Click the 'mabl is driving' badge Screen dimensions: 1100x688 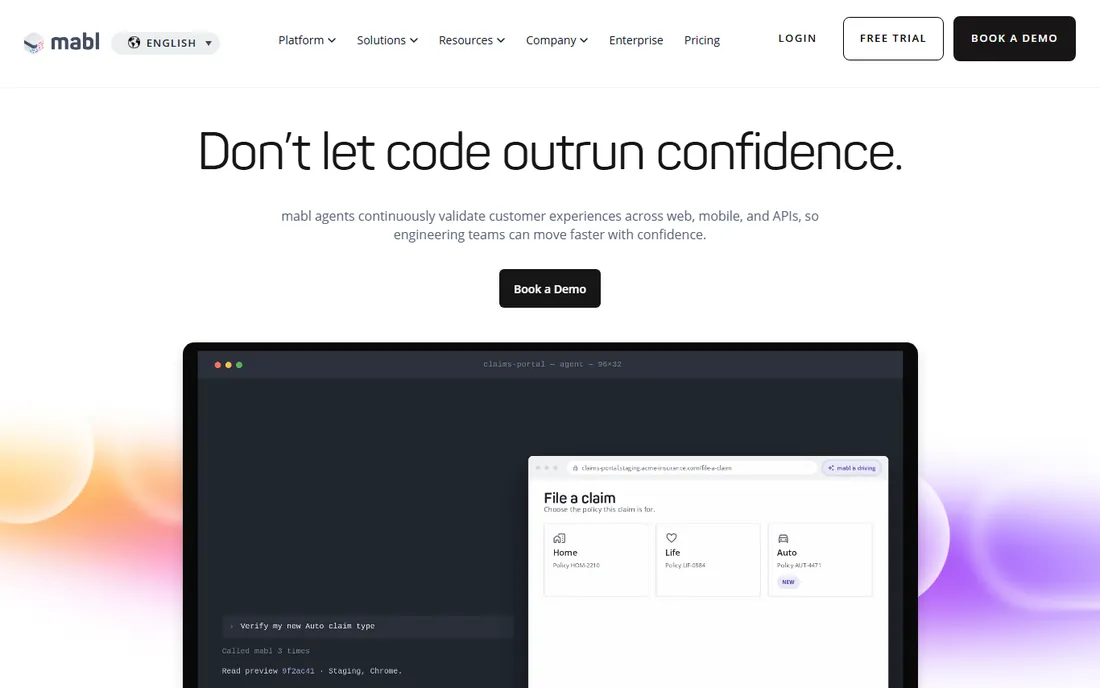point(852,468)
